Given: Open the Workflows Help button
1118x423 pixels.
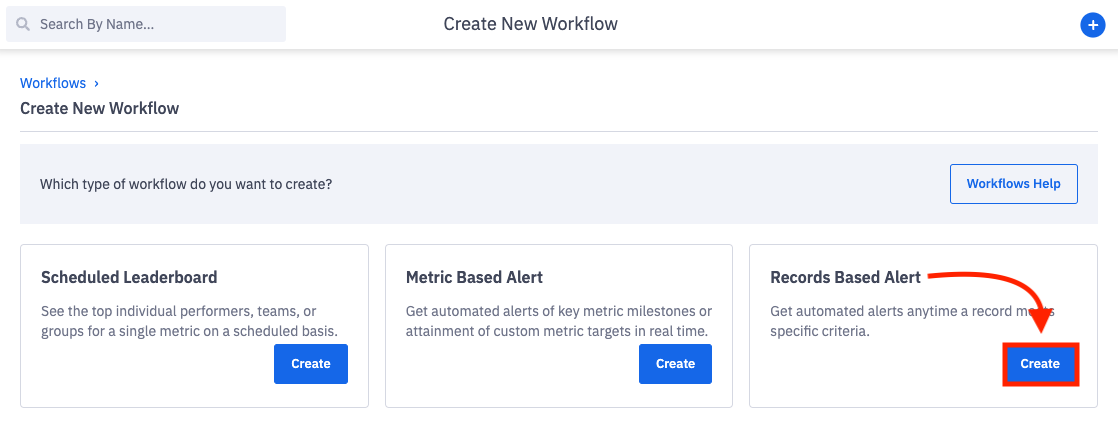Looking at the screenshot, I should click(1013, 184).
